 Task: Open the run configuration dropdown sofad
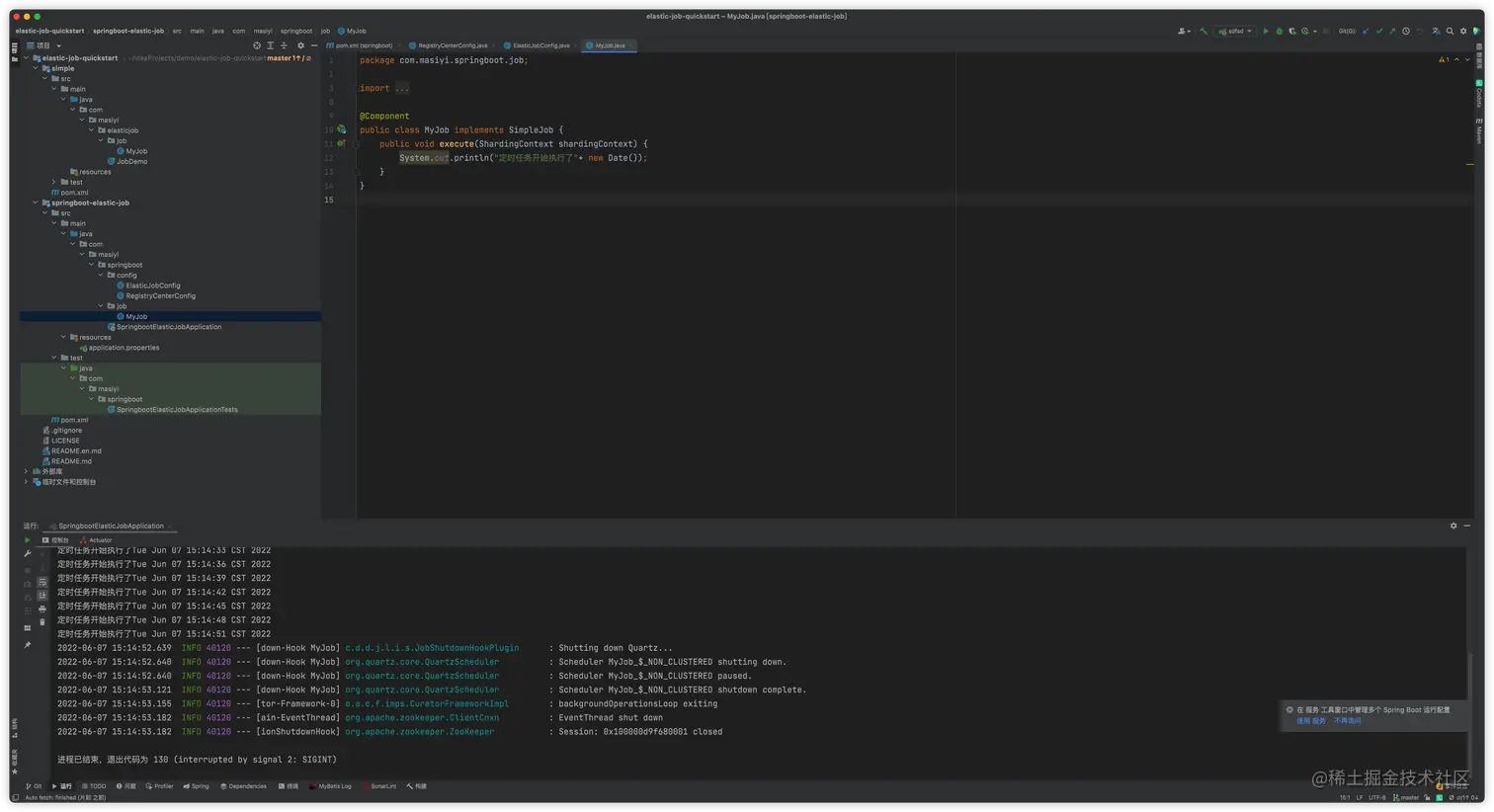(x=1235, y=32)
